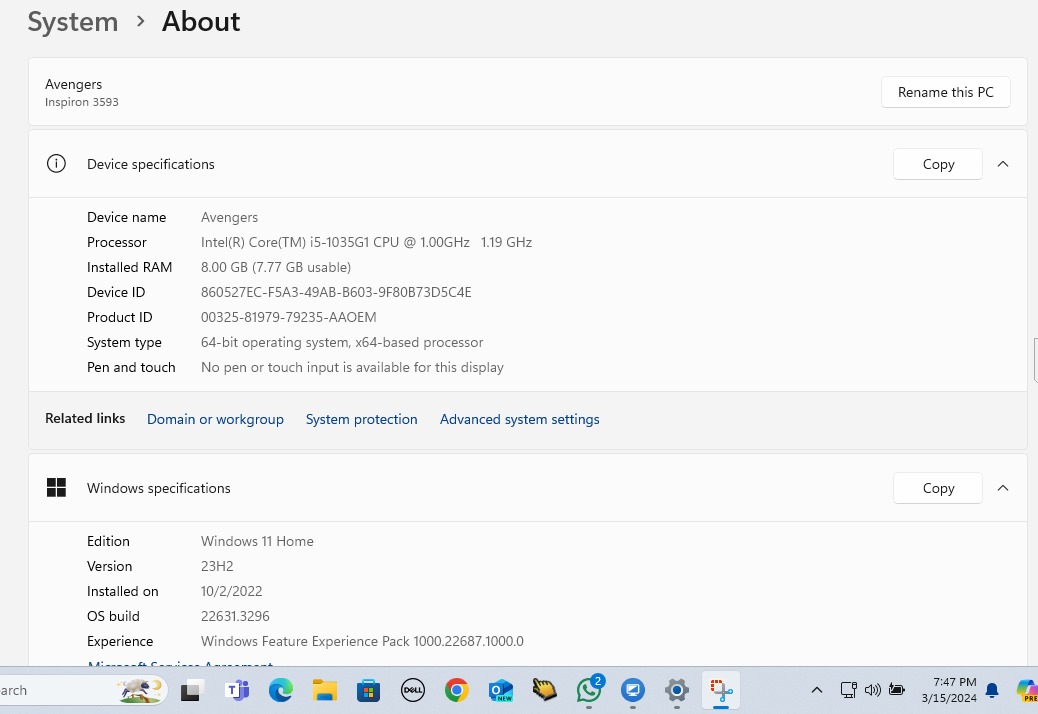Viewport: 1038px width, 714px height.
Task: Collapse the Device specifications section
Action: coord(1003,164)
